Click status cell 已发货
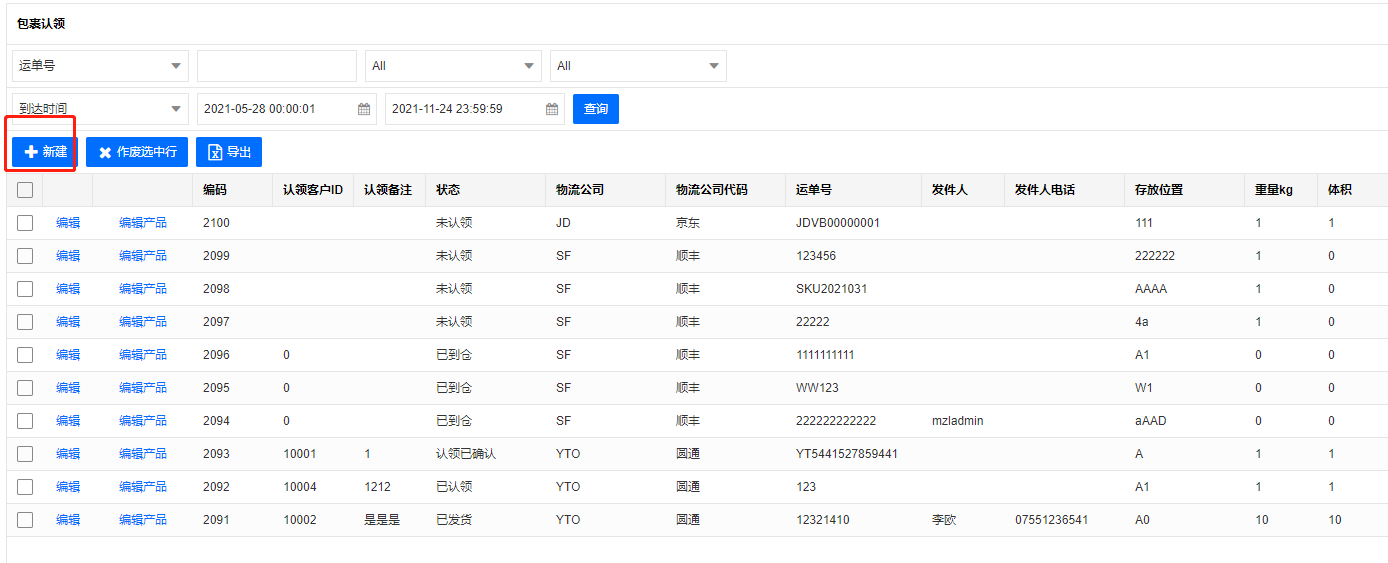1388x563 pixels. tap(454, 520)
